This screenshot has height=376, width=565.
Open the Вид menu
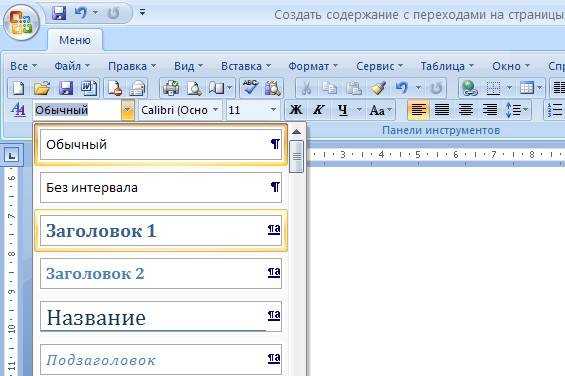coord(188,66)
